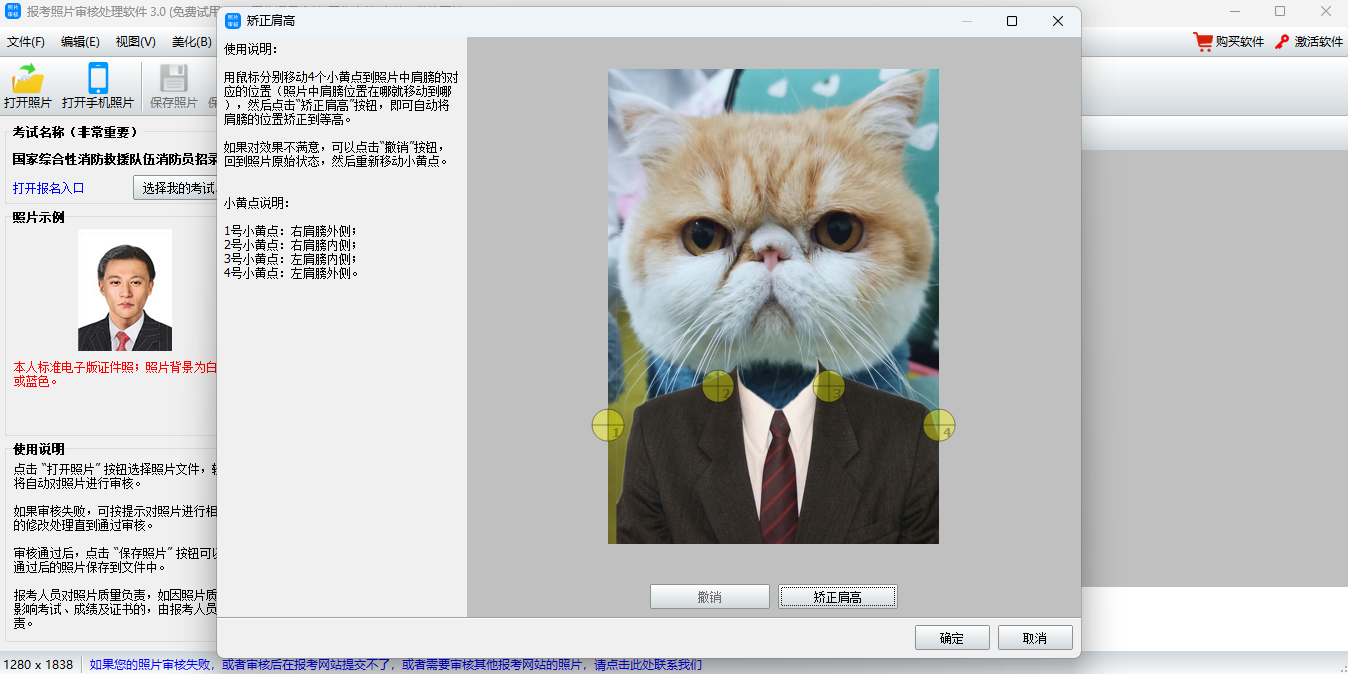
Task: Select yellow marker 2 on right inner shoulder
Action: [718, 386]
